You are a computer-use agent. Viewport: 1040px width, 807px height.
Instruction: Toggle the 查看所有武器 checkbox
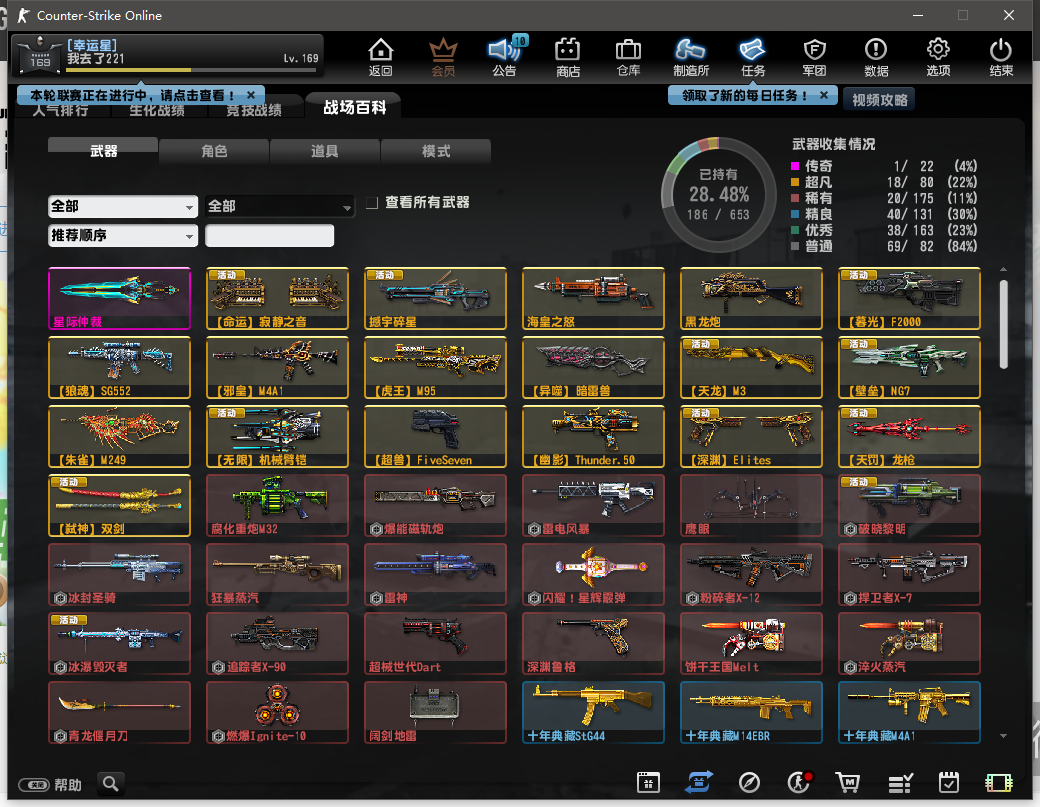coord(373,202)
